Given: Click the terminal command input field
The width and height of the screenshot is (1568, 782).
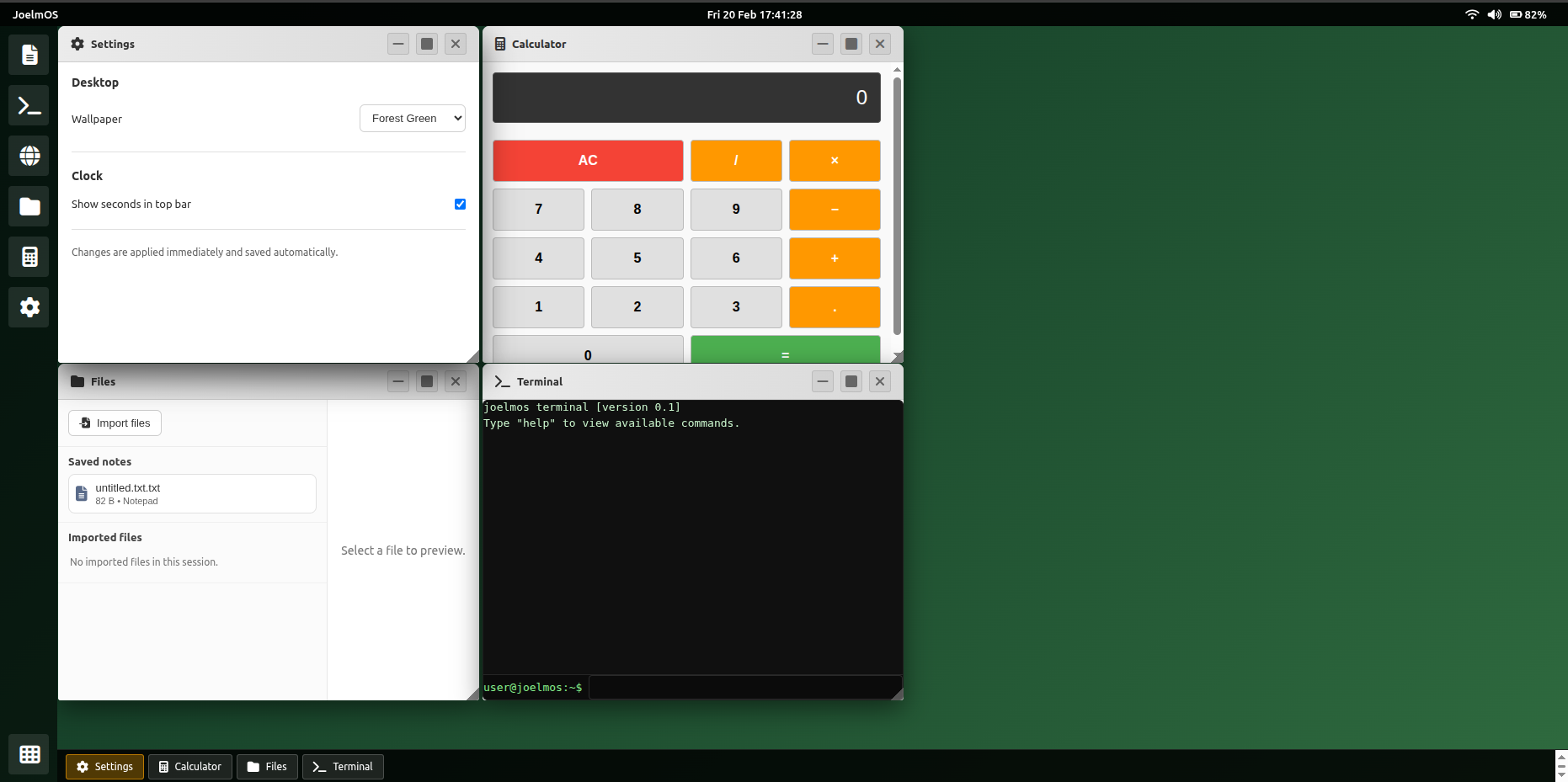Looking at the screenshot, I should (744, 688).
